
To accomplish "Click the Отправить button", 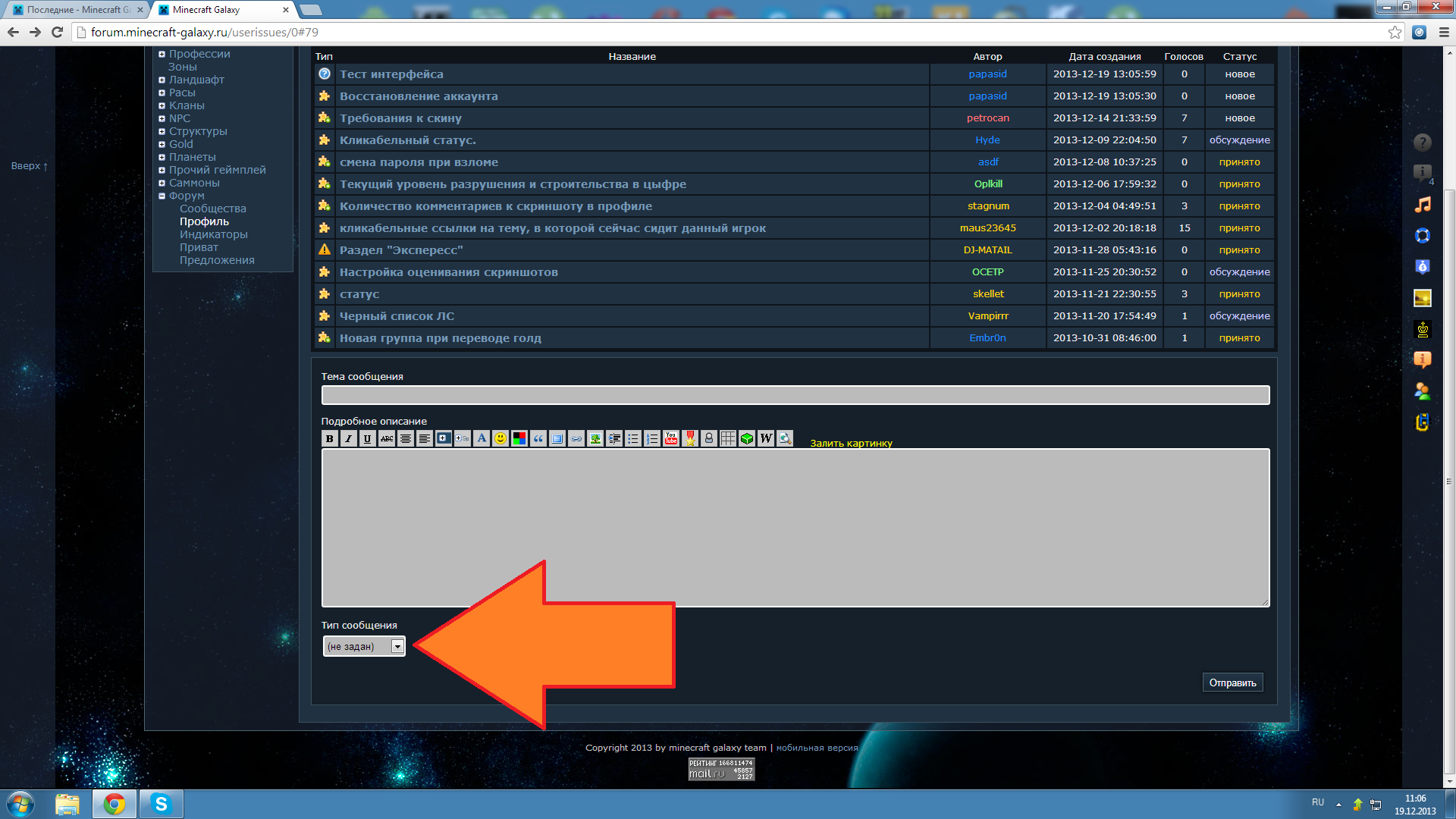I will tap(1232, 682).
